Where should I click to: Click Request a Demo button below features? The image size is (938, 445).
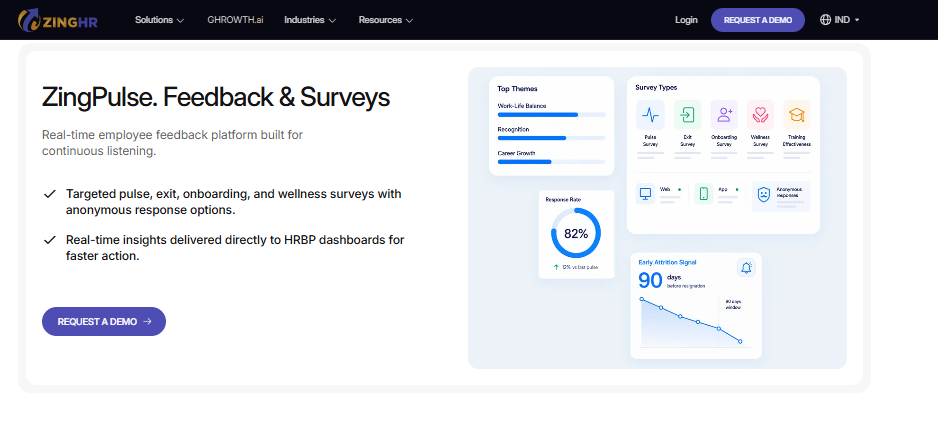click(103, 321)
